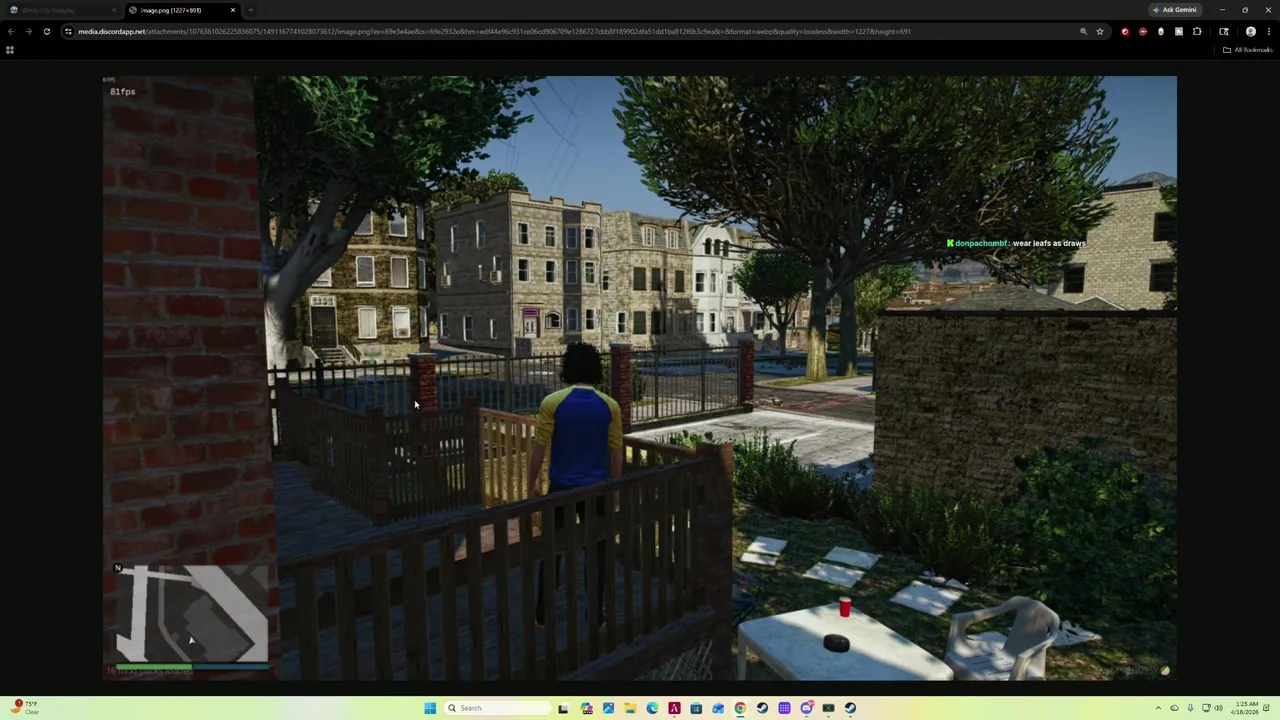
Task: Open the apps grid icon in bookmarks bar
Action: 10,50
